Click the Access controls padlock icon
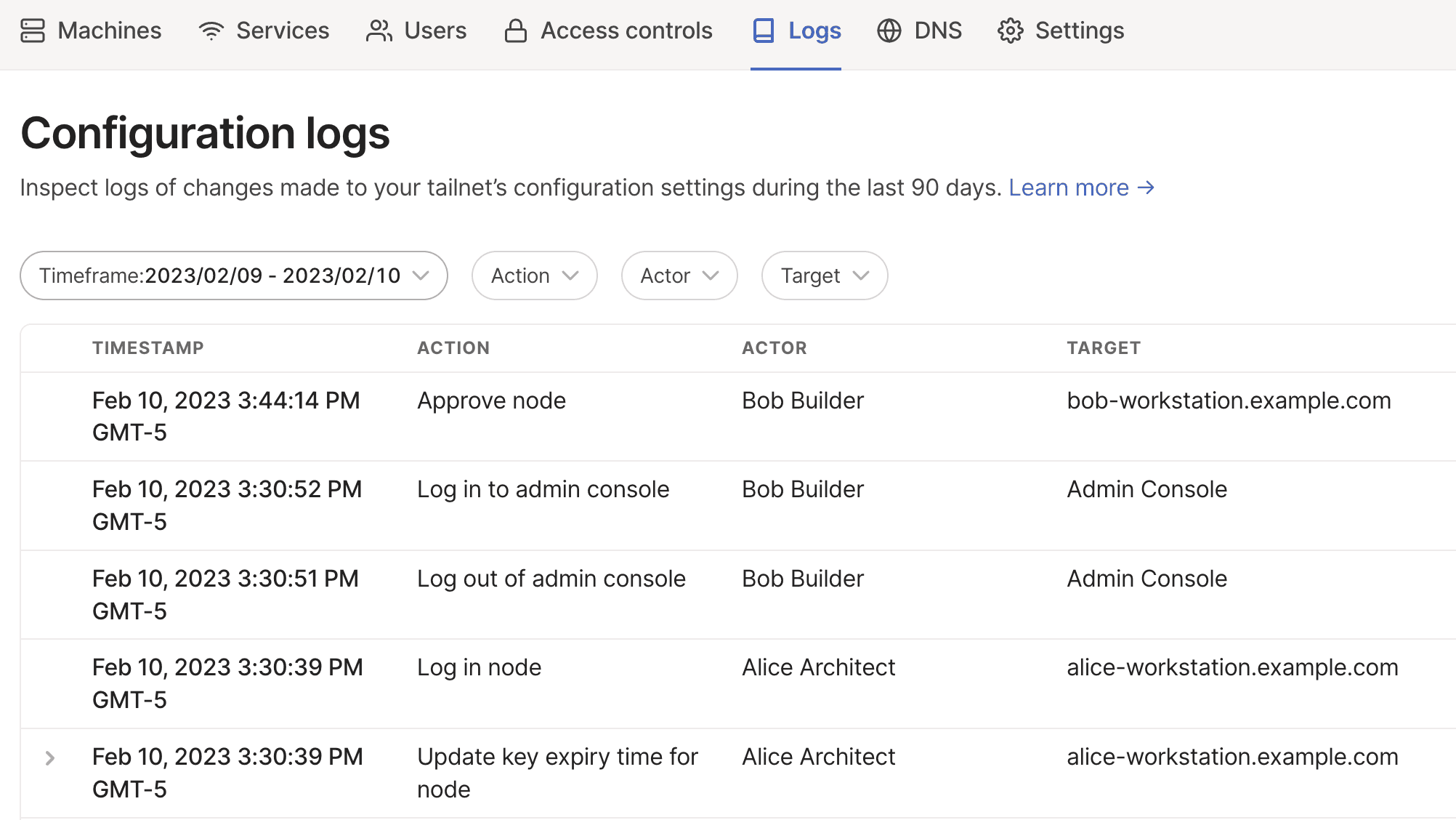1456x820 pixels. 516,31
